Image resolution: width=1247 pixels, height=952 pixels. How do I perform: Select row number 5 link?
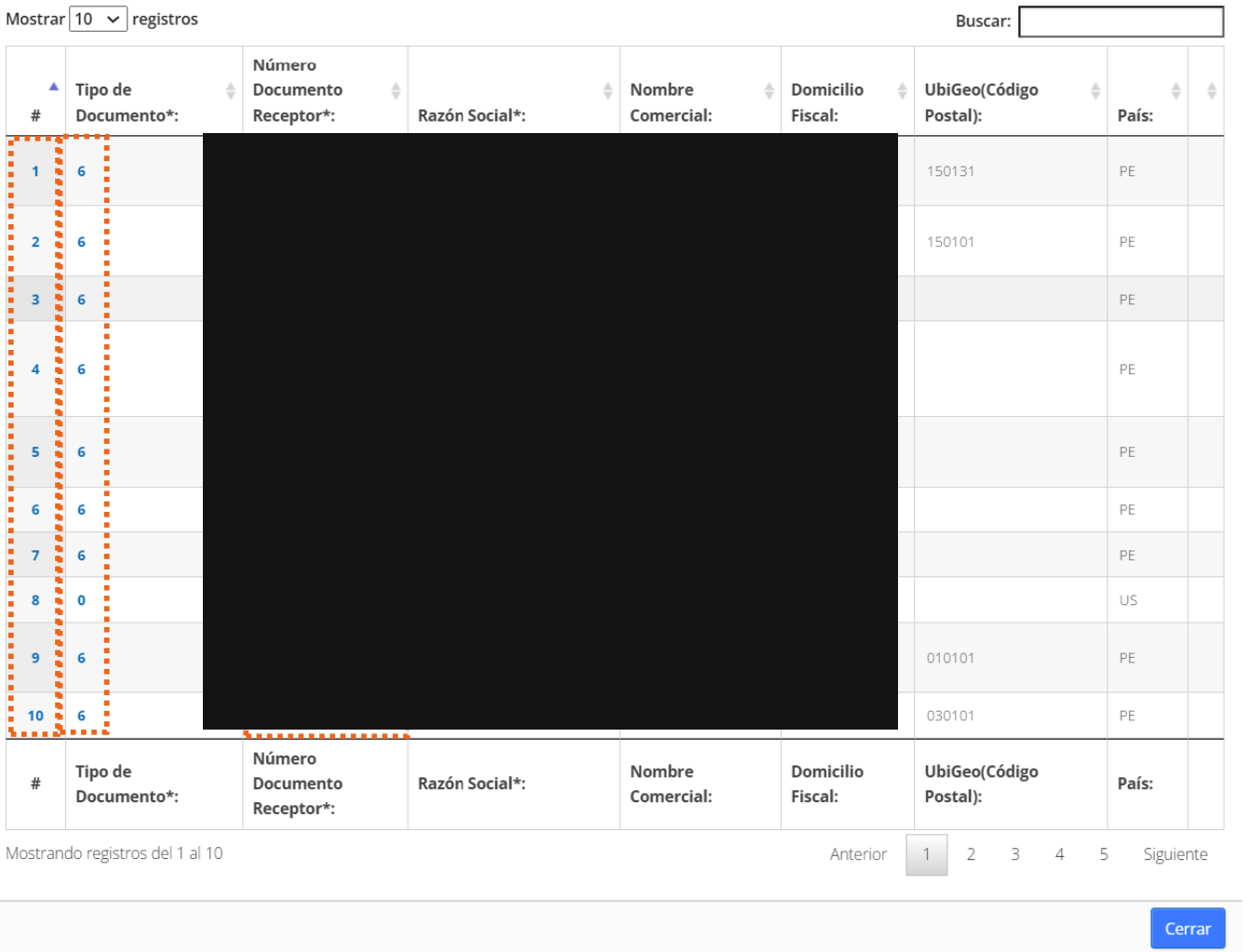click(35, 452)
